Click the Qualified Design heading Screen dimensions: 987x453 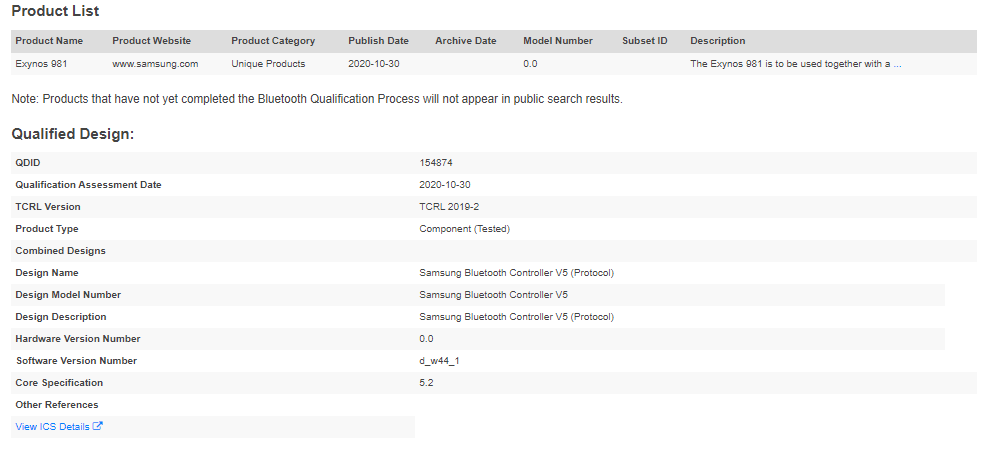[73, 134]
